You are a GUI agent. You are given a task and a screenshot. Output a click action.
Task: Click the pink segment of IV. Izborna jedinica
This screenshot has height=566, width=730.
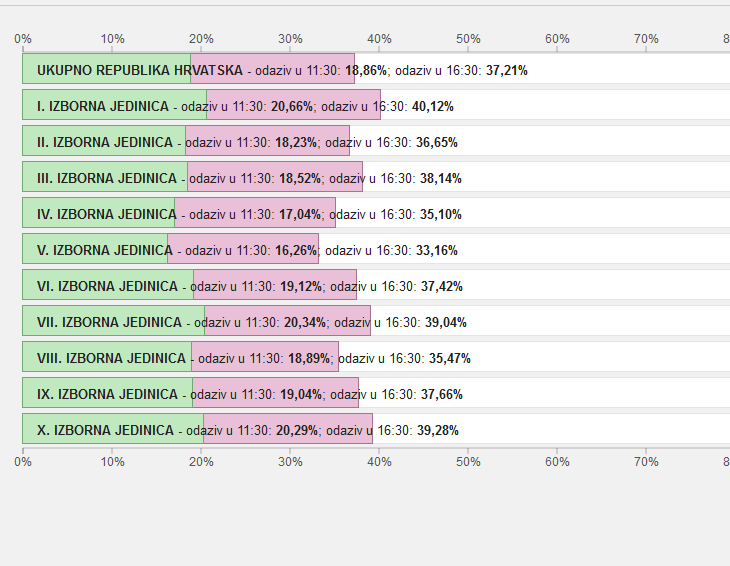click(255, 213)
